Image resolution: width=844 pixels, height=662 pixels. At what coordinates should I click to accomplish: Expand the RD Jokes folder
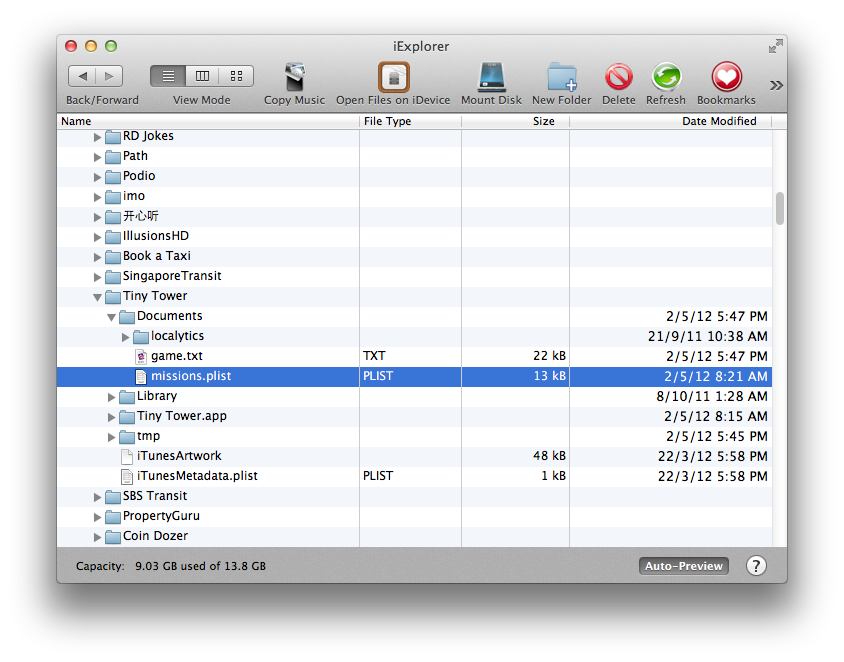tap(97, 137)
